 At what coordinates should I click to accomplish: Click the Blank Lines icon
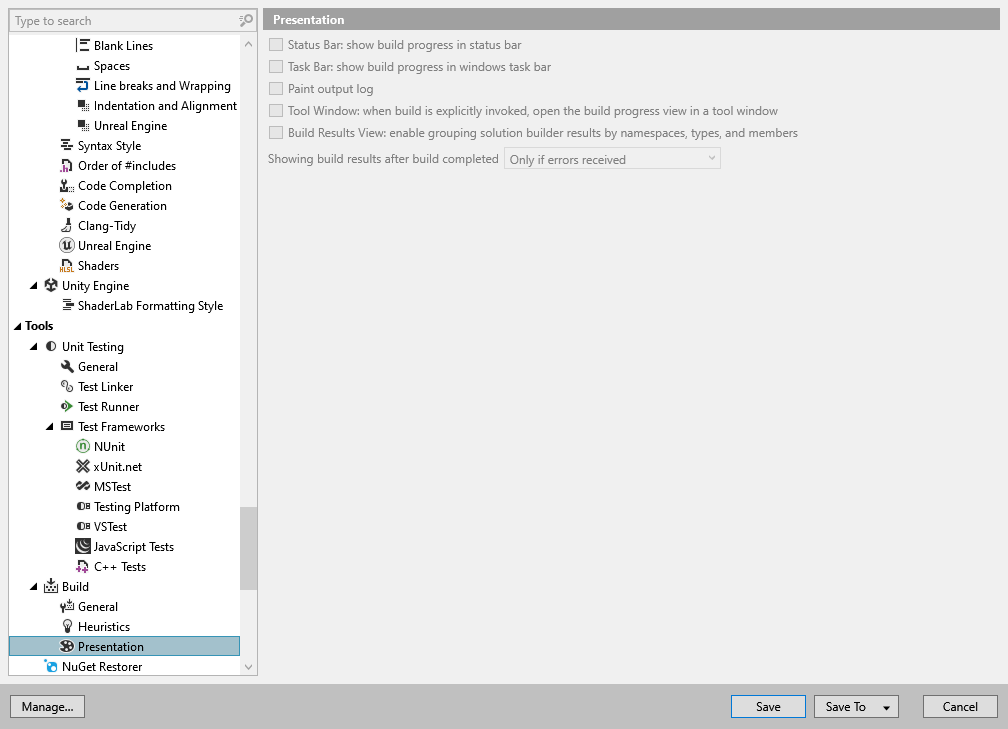coord(83,45)
